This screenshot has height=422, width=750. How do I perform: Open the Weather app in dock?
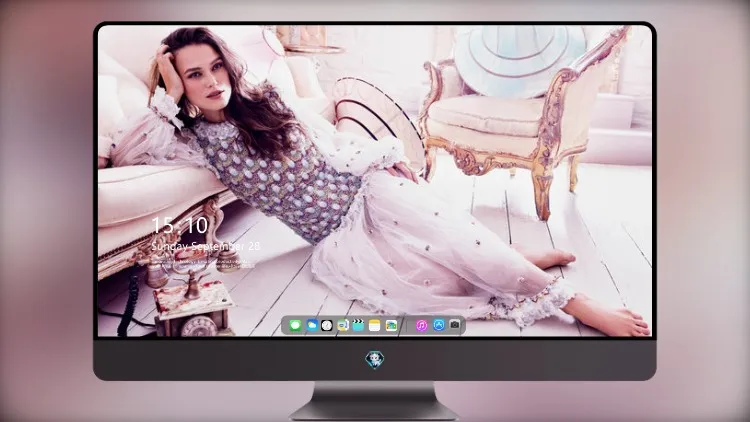(x=312, y=325)
